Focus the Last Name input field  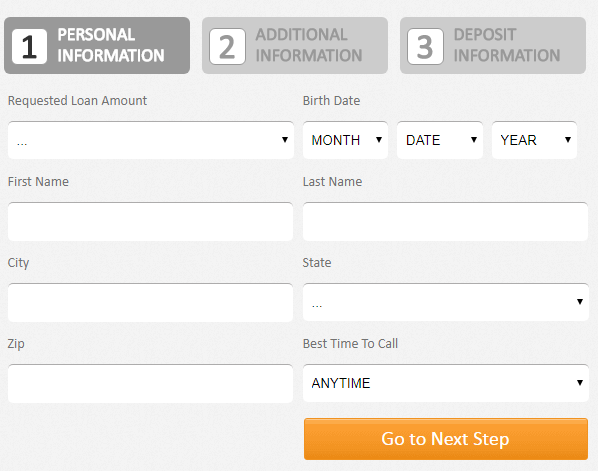point(445,222)
